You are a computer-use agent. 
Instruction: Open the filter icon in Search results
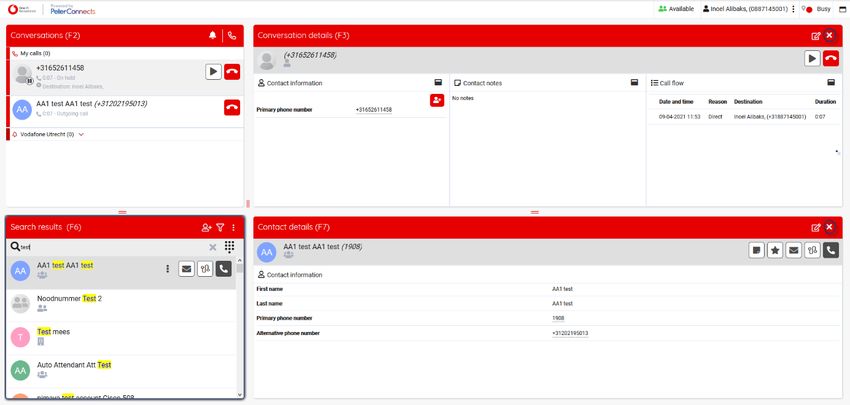[220, 228]
